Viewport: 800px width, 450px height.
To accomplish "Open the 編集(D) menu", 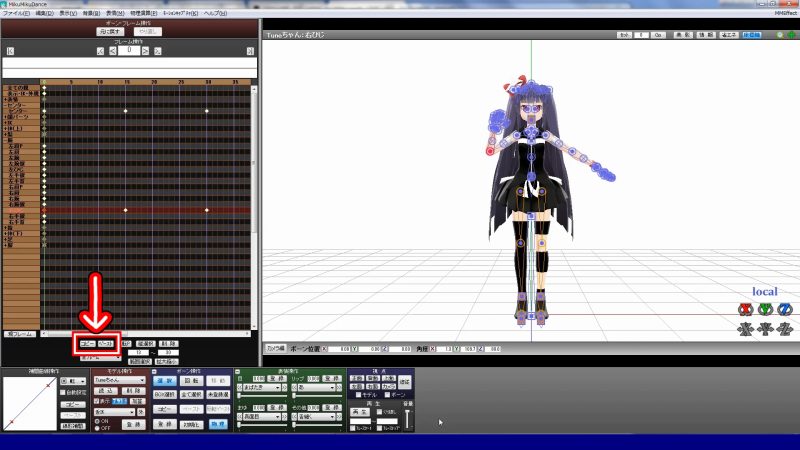I will pos(44,13).
